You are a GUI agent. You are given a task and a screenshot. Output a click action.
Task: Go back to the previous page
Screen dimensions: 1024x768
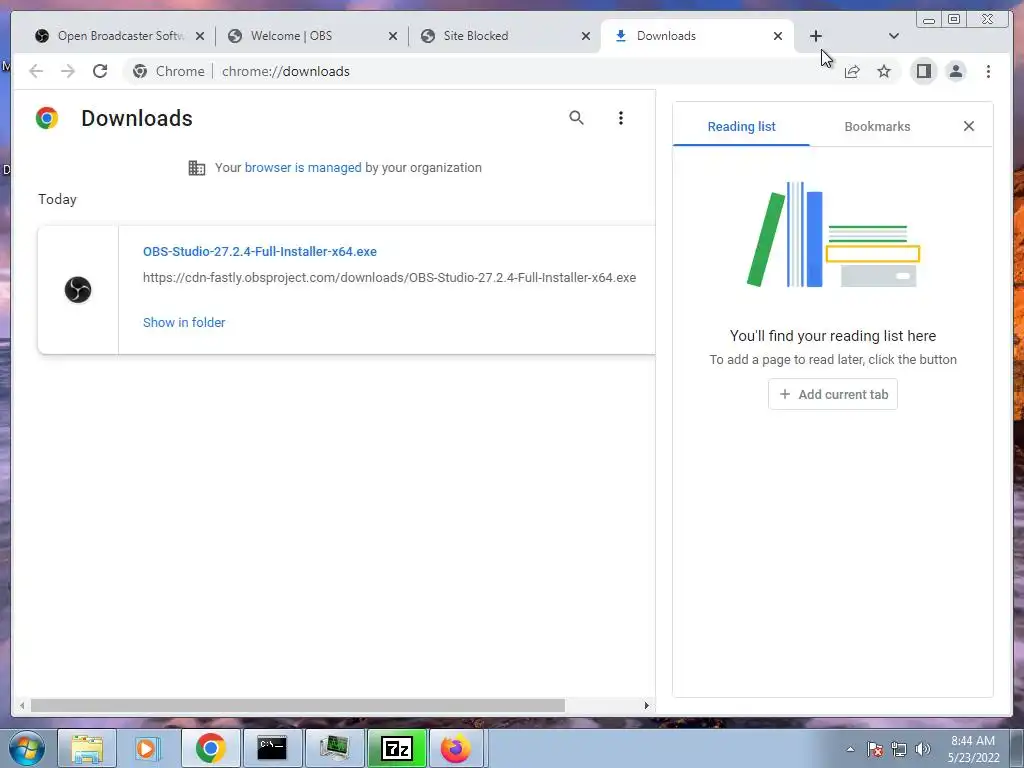tap(36, 71)
